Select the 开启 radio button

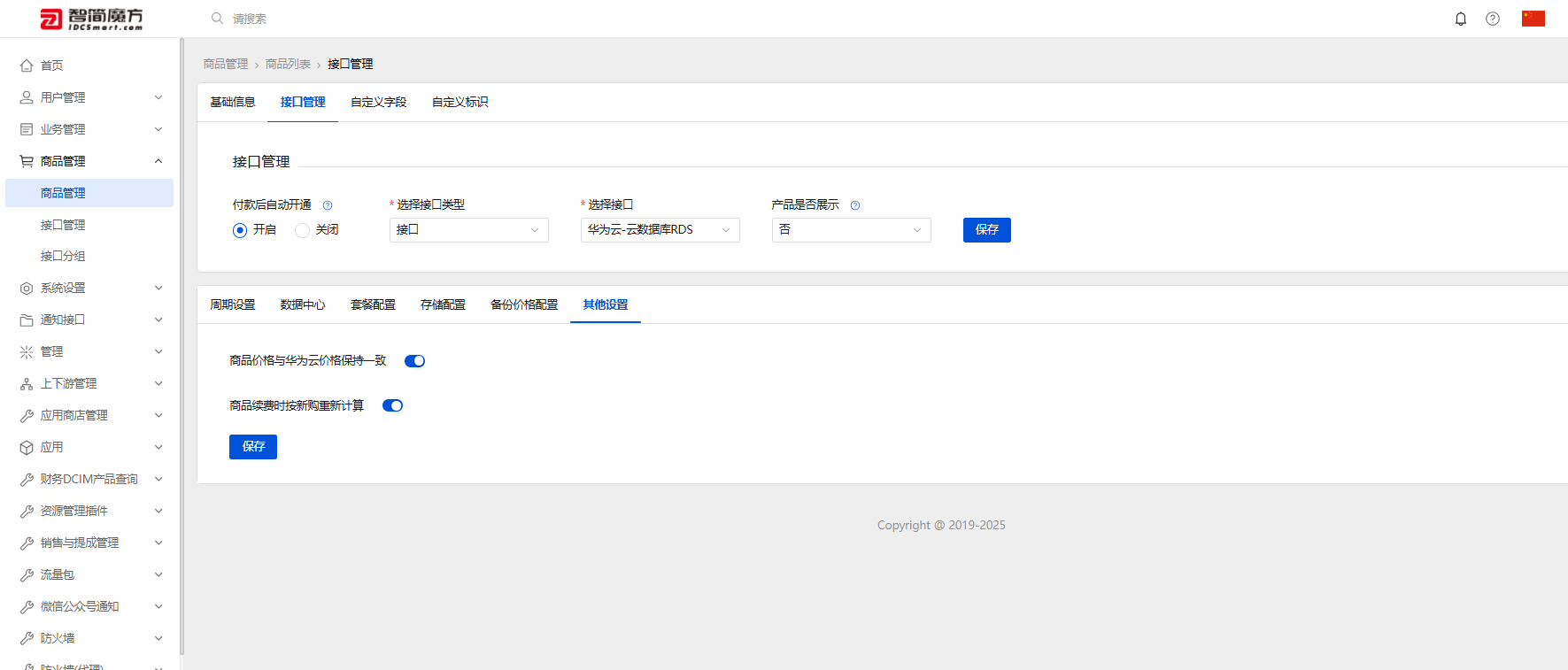point(240,230)
